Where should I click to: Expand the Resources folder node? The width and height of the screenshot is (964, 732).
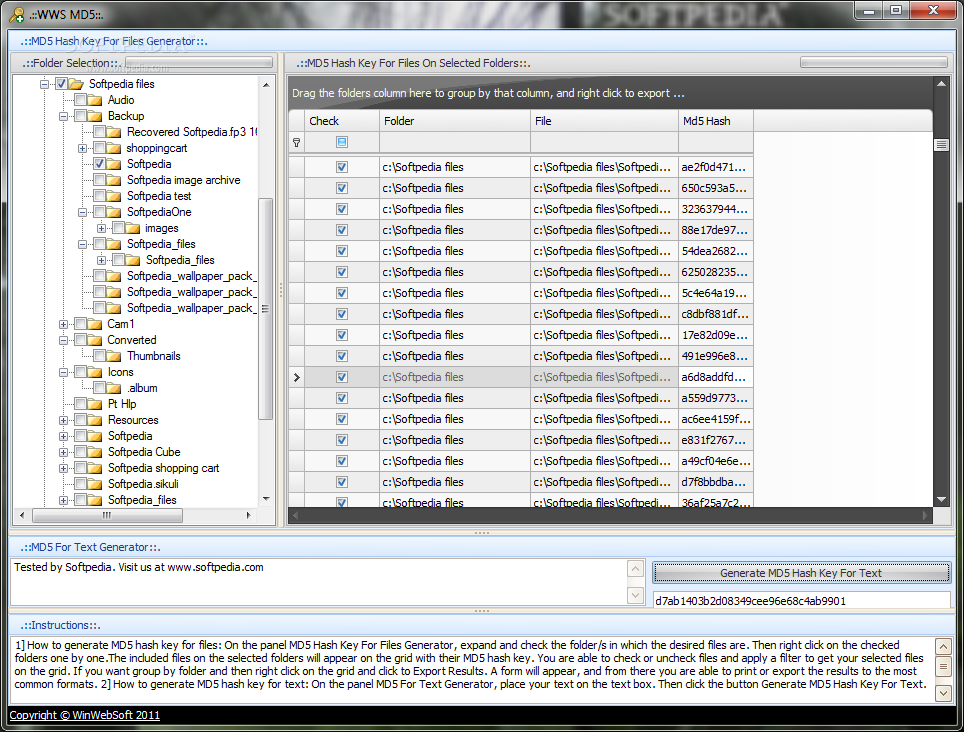coord(63,420)
